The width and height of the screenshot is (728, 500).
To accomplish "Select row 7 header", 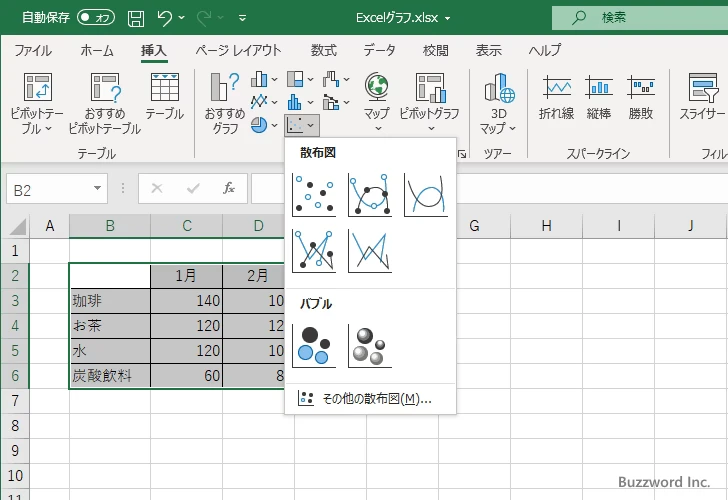I will pos(15,401).
